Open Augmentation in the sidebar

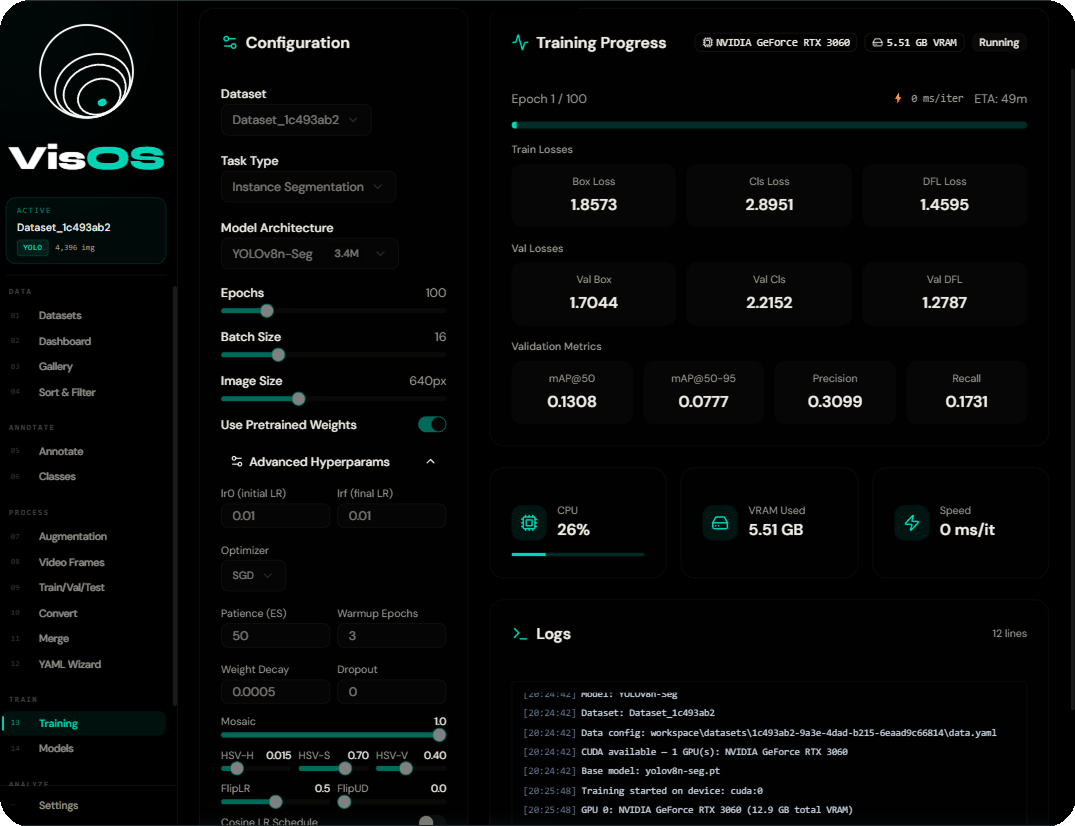pos(73,536)
